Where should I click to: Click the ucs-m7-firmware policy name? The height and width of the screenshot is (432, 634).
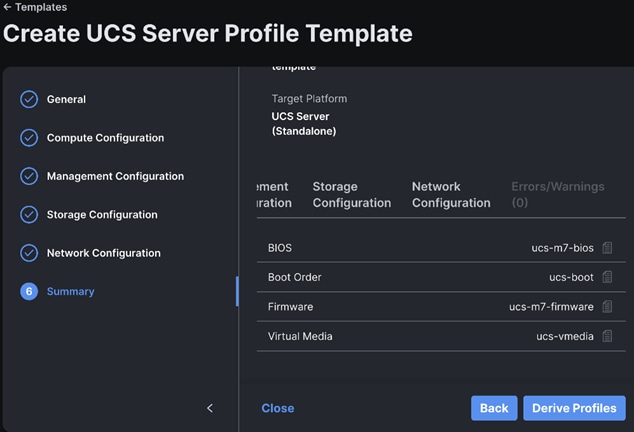pos(552,307)
